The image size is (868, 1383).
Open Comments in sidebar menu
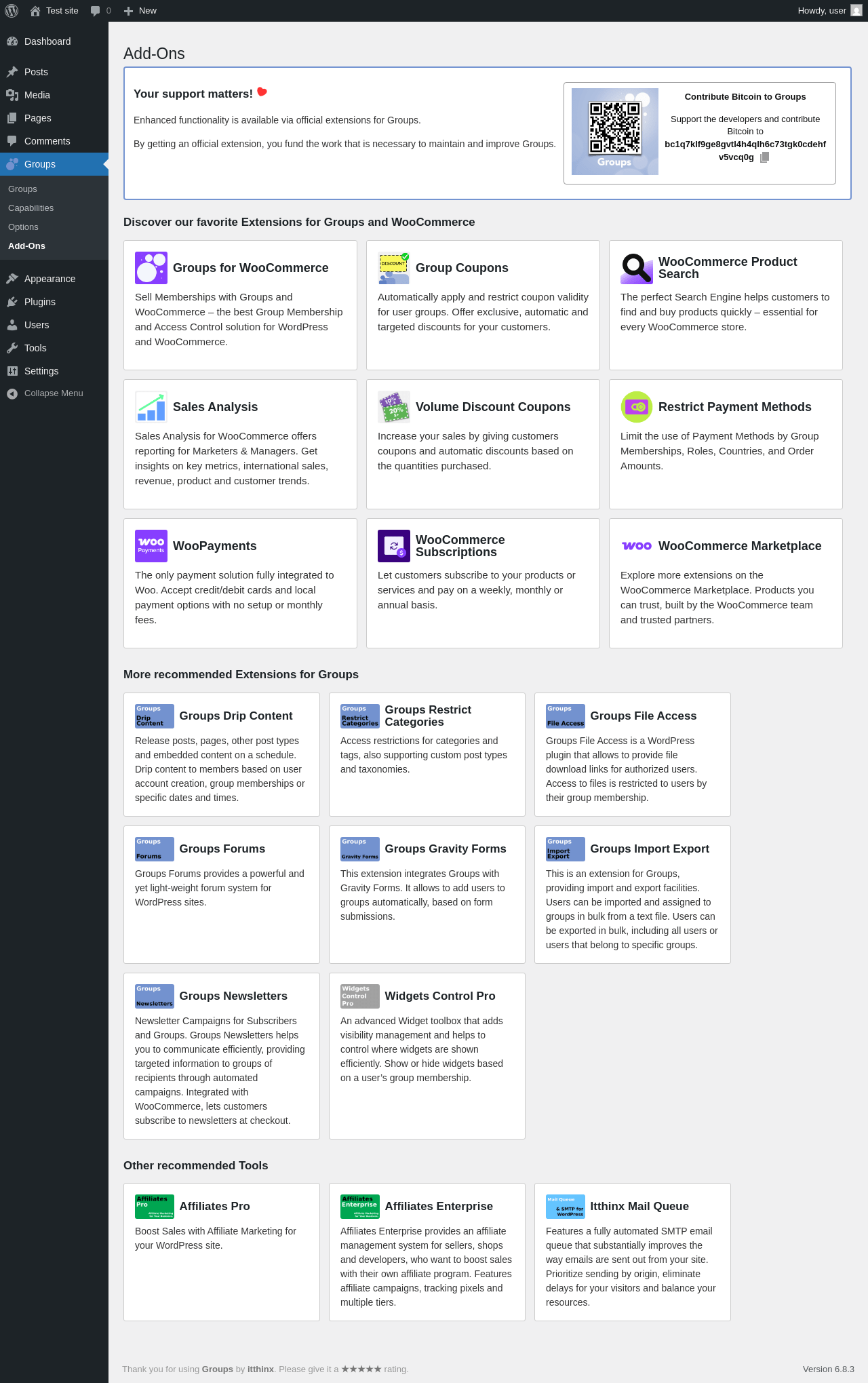[x=54, y=141]
